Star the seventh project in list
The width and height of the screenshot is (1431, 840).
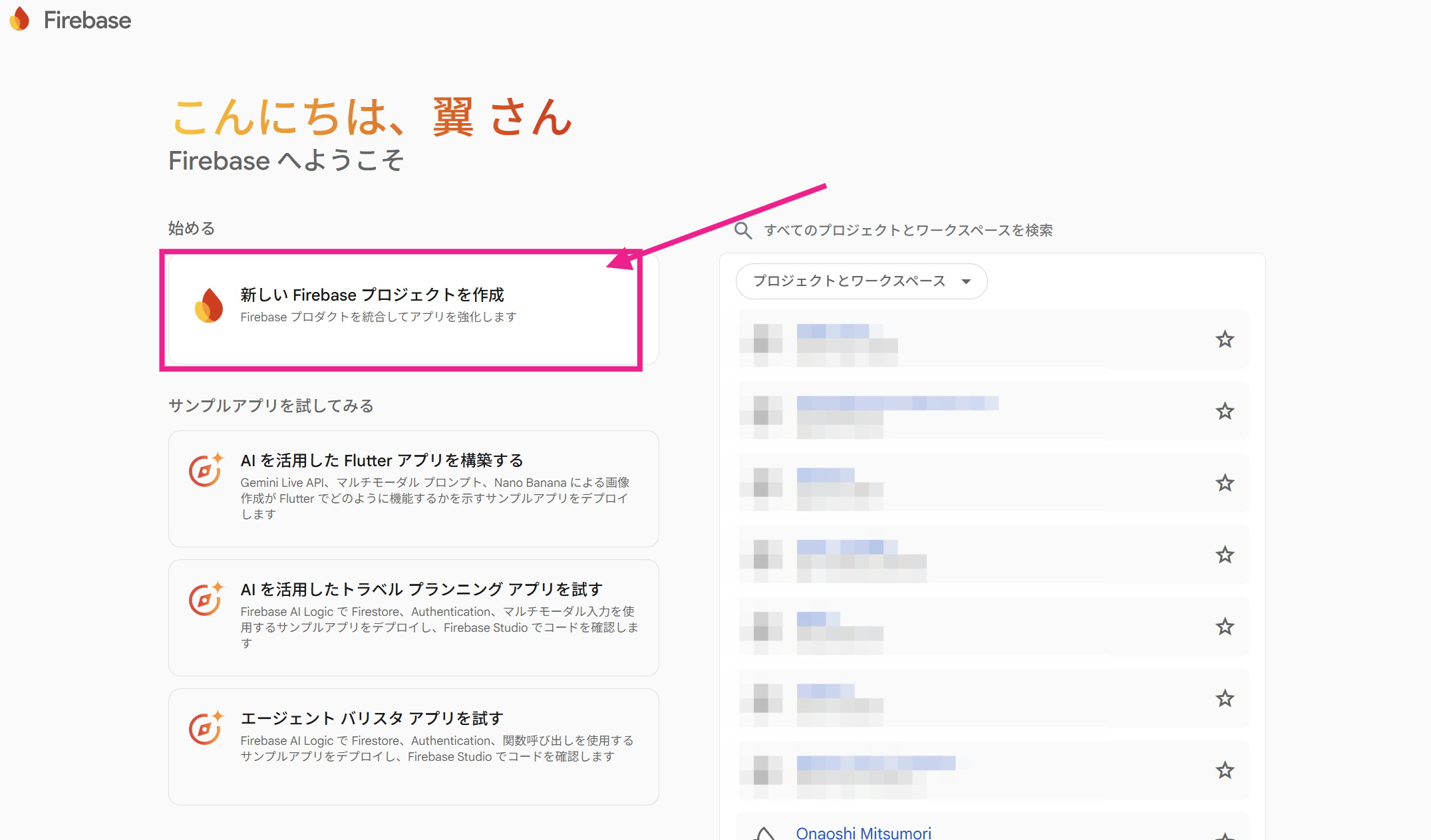point(1225,770)
